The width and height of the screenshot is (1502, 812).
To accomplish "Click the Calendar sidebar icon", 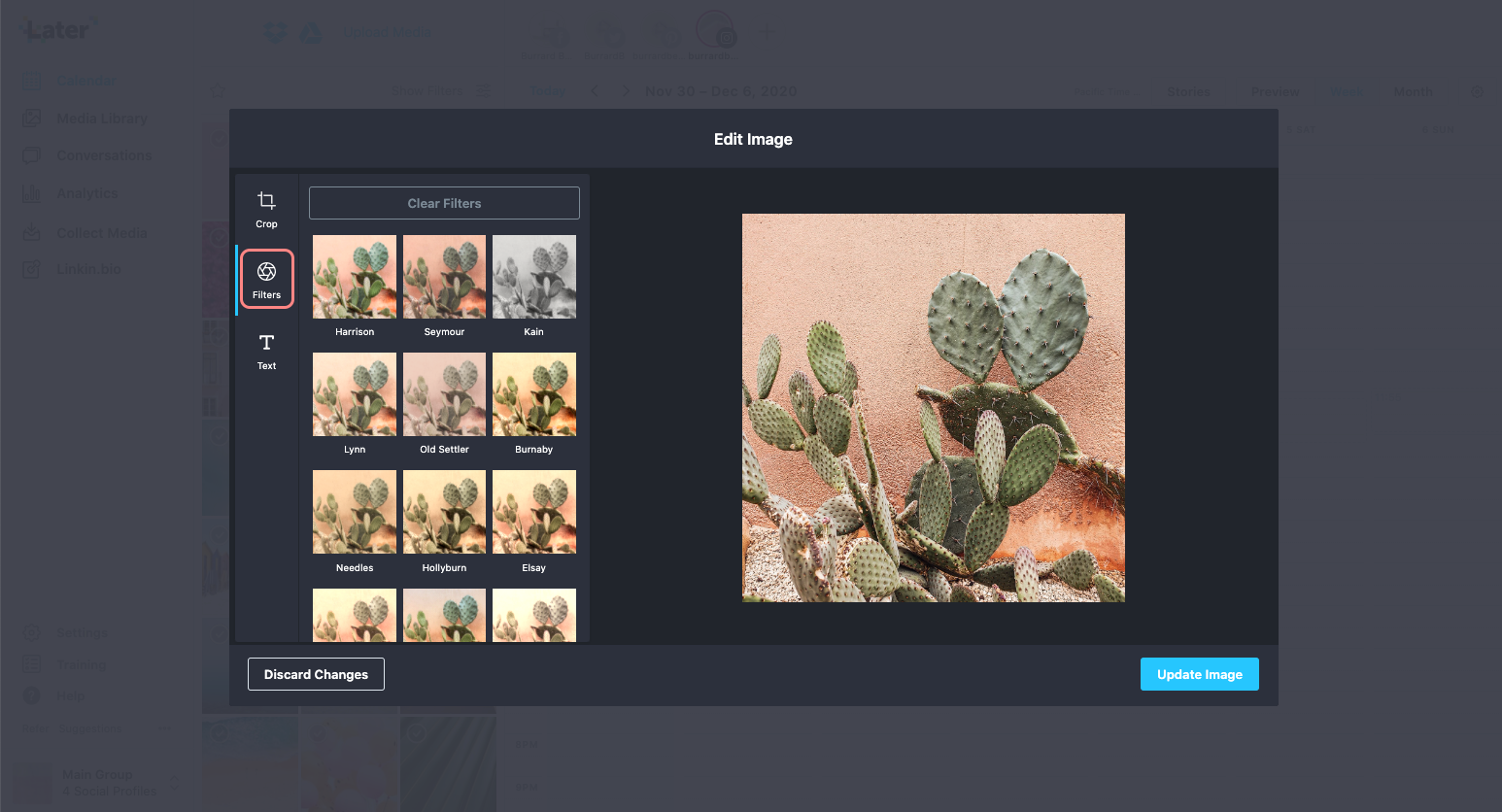I will [31, 81].
